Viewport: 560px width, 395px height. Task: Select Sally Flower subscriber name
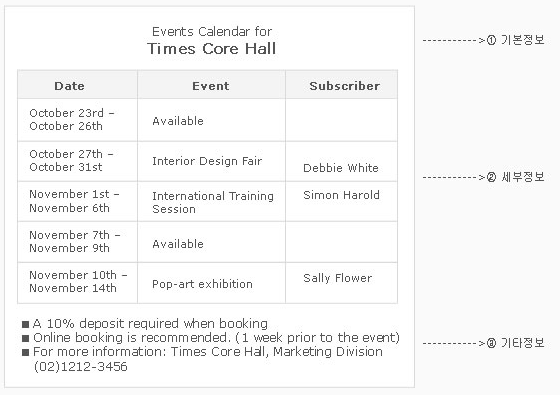tap(338, 278)
